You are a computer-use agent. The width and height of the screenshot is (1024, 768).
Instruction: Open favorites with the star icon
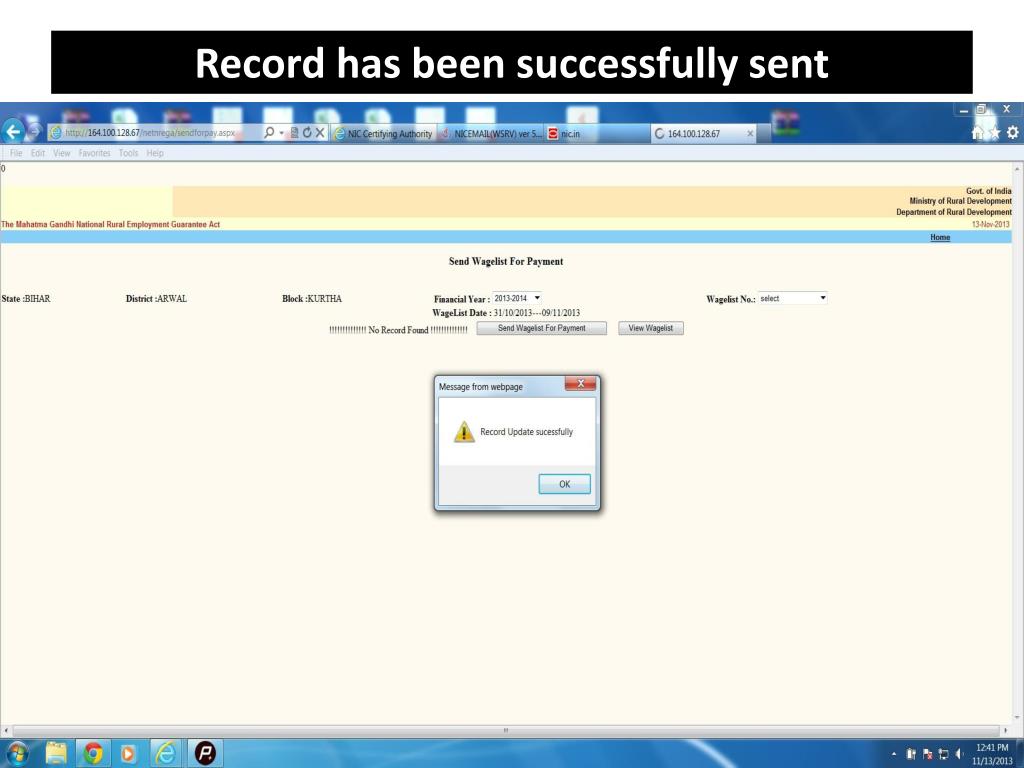tap(995, 133)
